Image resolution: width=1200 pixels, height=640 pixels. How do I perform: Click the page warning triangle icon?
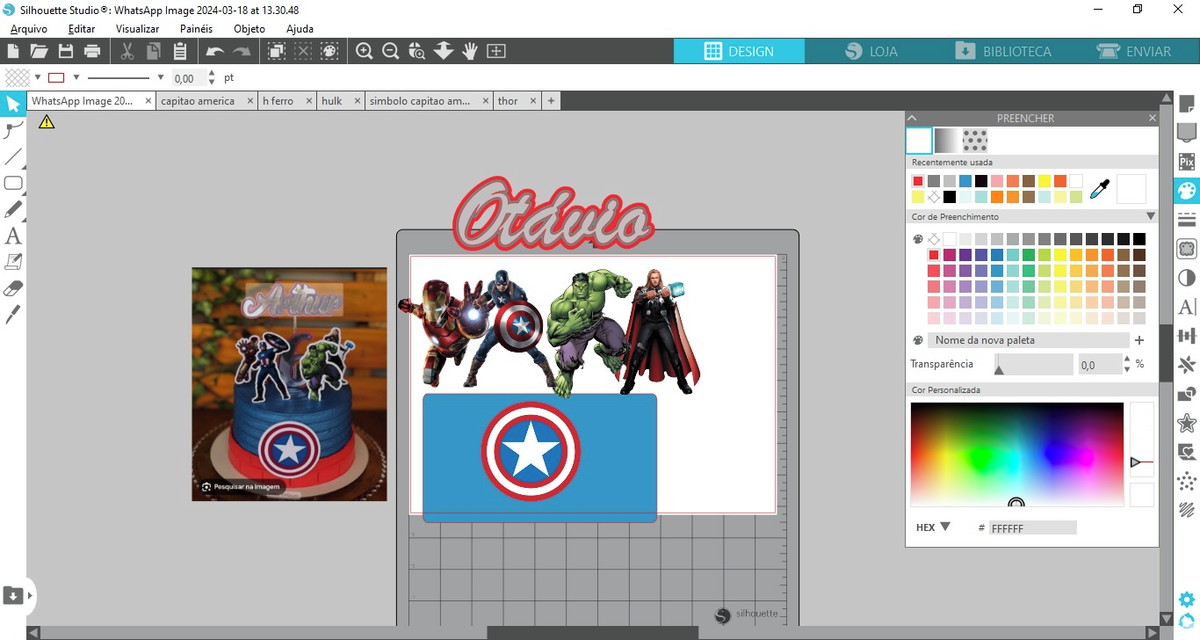(46, 122)
